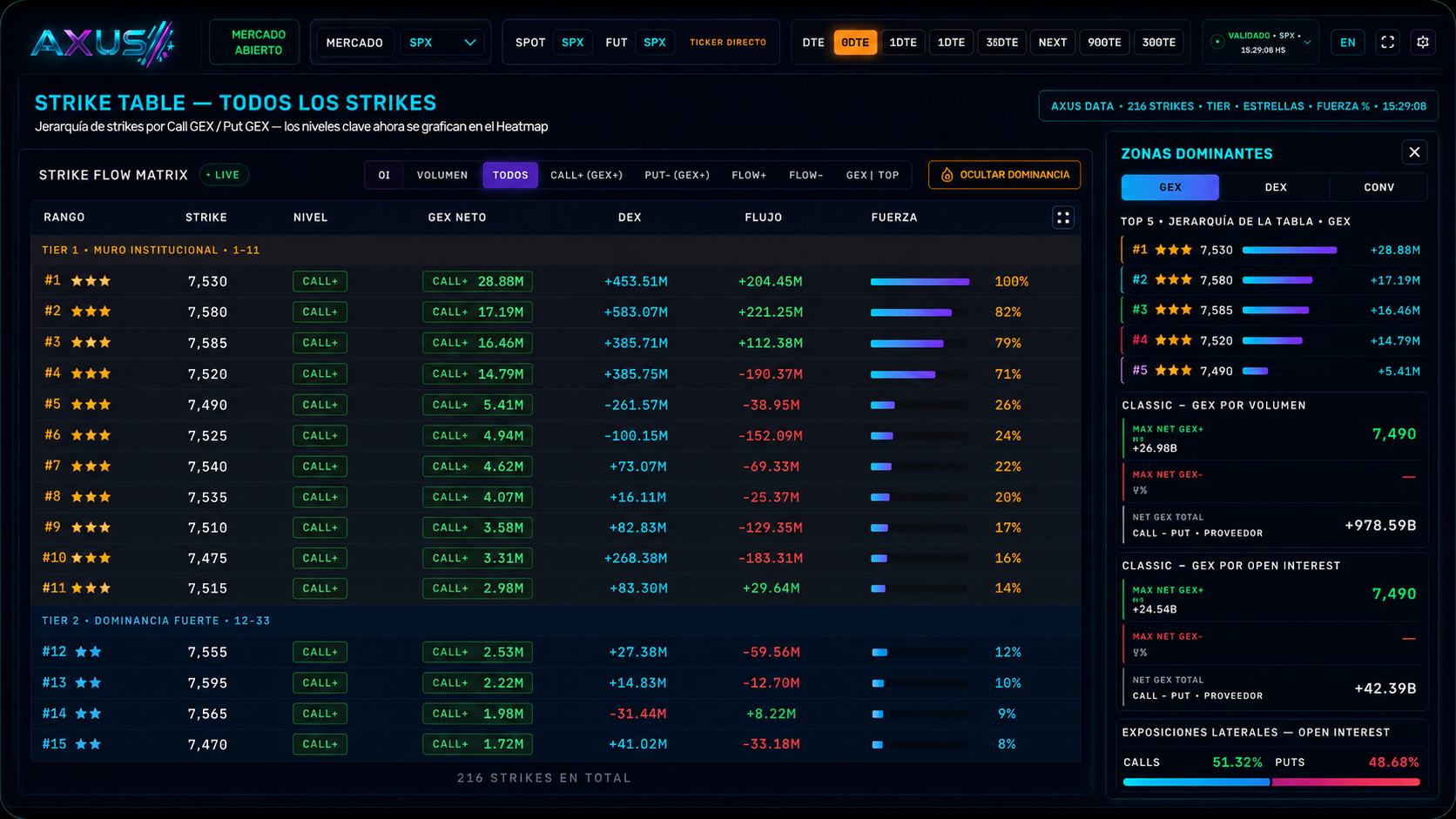Click the LIVE indicator badge
The height and width of the screenshot is (819, 1456).
tap(224, 175)
